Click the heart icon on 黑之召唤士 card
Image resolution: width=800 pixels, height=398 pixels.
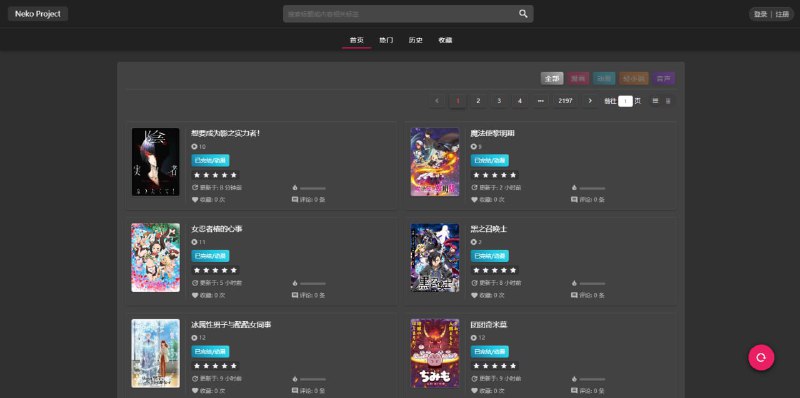click(474, 295)
